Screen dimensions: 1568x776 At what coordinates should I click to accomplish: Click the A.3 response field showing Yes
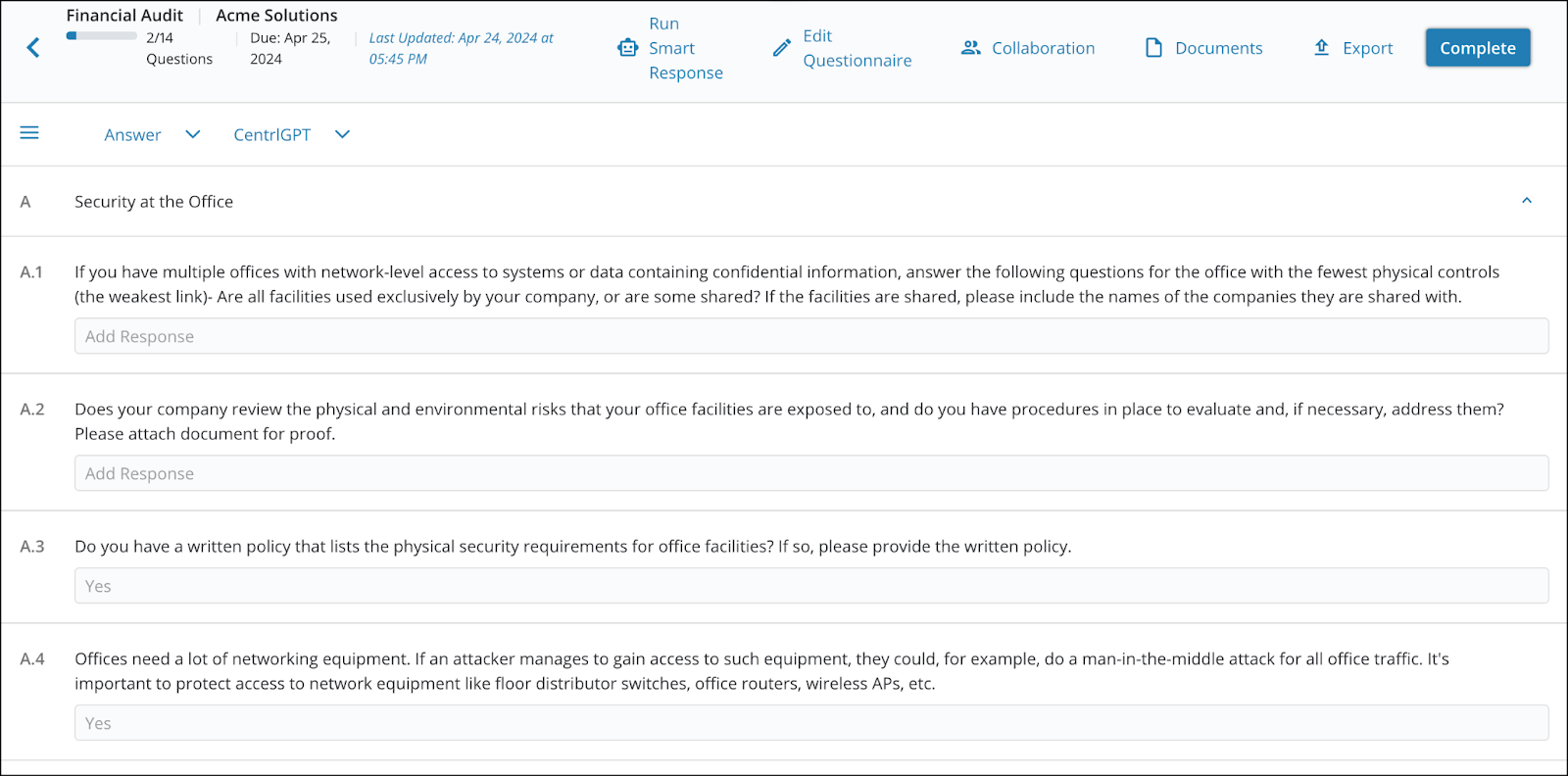click(811, 586)
